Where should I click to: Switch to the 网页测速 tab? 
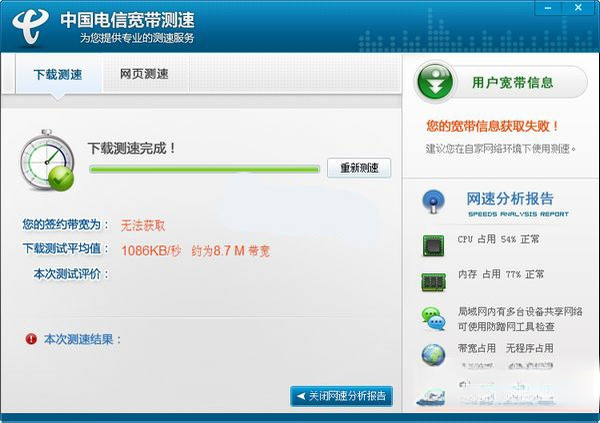coord(145,74)
